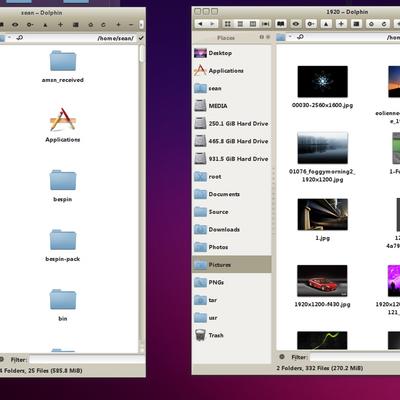Viewport: 400px width, 400px height.
Task: Select root in the Places panel
Action: coord(232,177)
